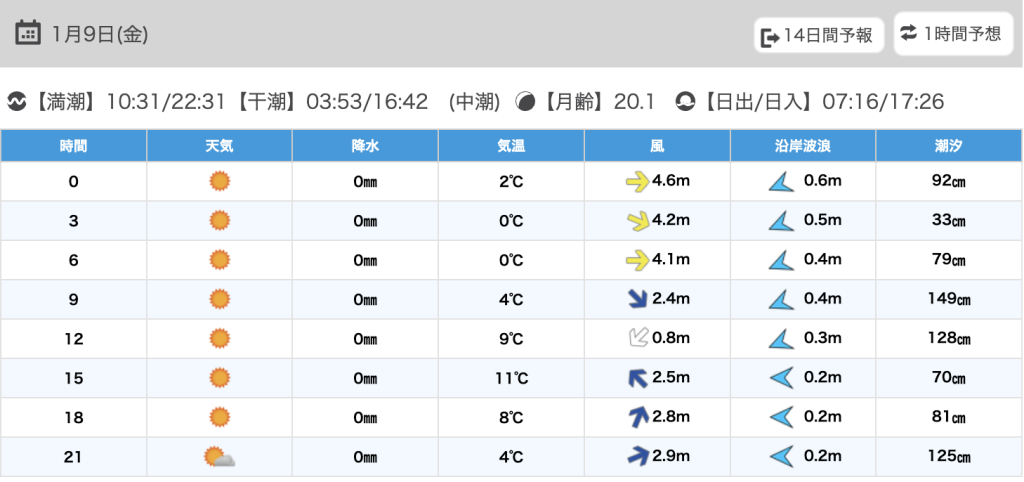1024x482 pixels.
Task: Select the 時間 column header
Action: [73, 146]
